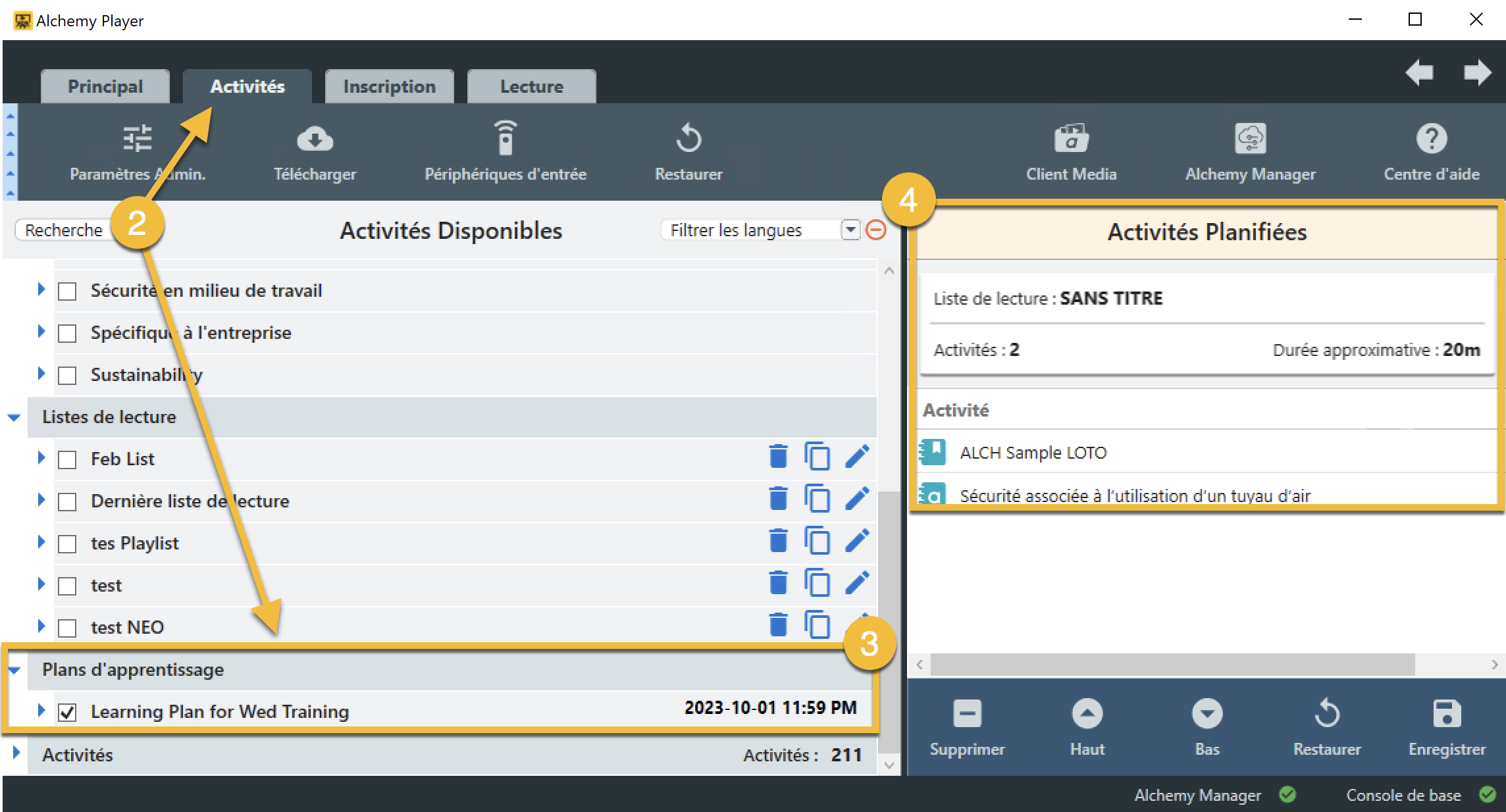Switch to the Principal tab
Image resolution: width=1506 pixels, height=812 pixels.
pyautogui.click(x=105, y=86)
